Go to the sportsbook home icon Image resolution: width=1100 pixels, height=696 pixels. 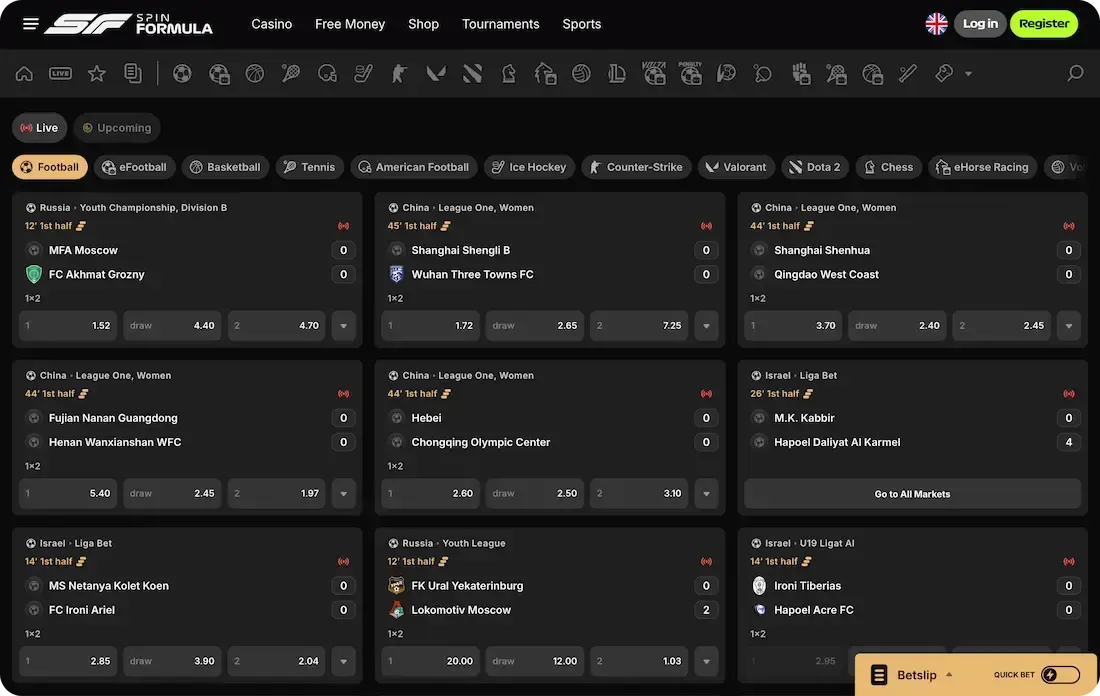[x=24, y=73]
